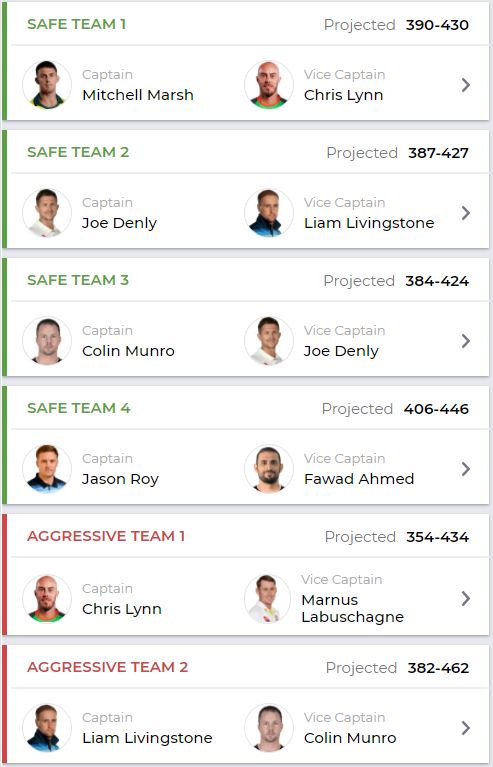Click projected score 354-434

click(x=437, y=537)
